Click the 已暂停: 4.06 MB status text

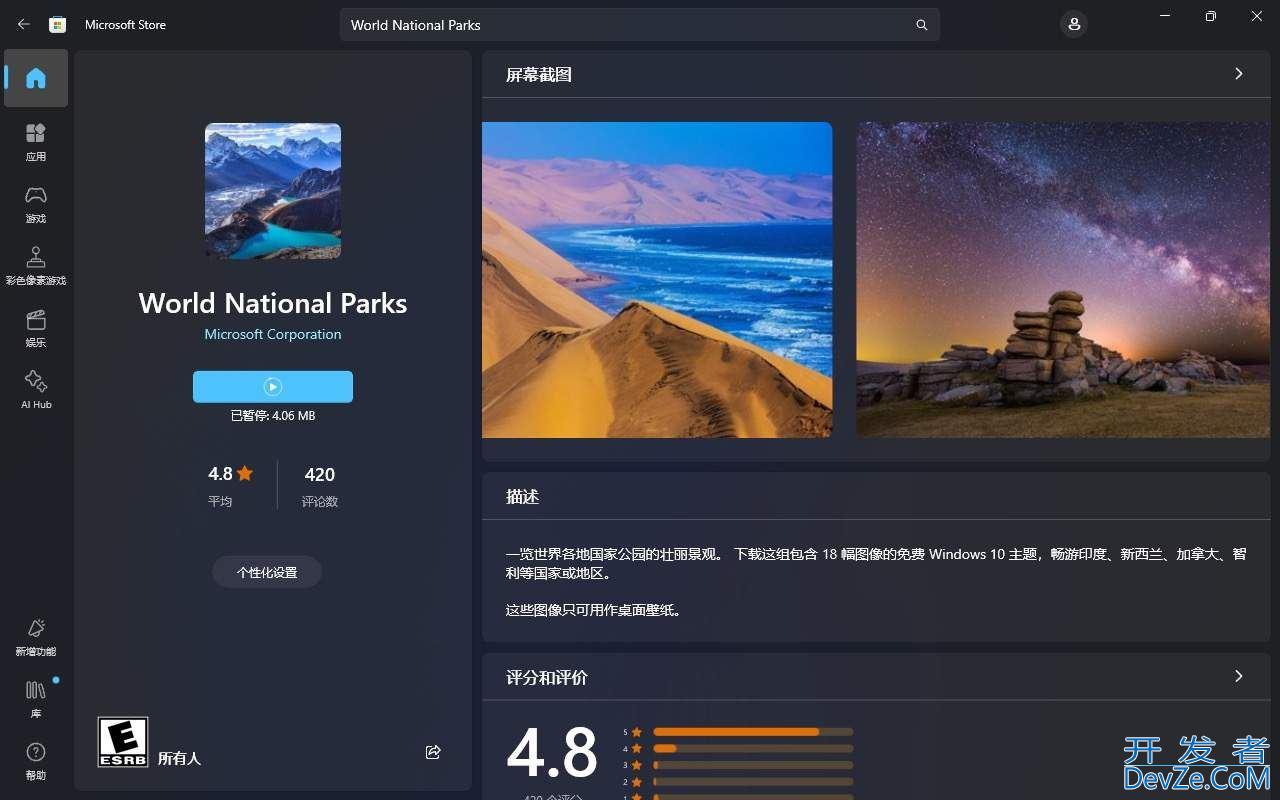[273, 415]
